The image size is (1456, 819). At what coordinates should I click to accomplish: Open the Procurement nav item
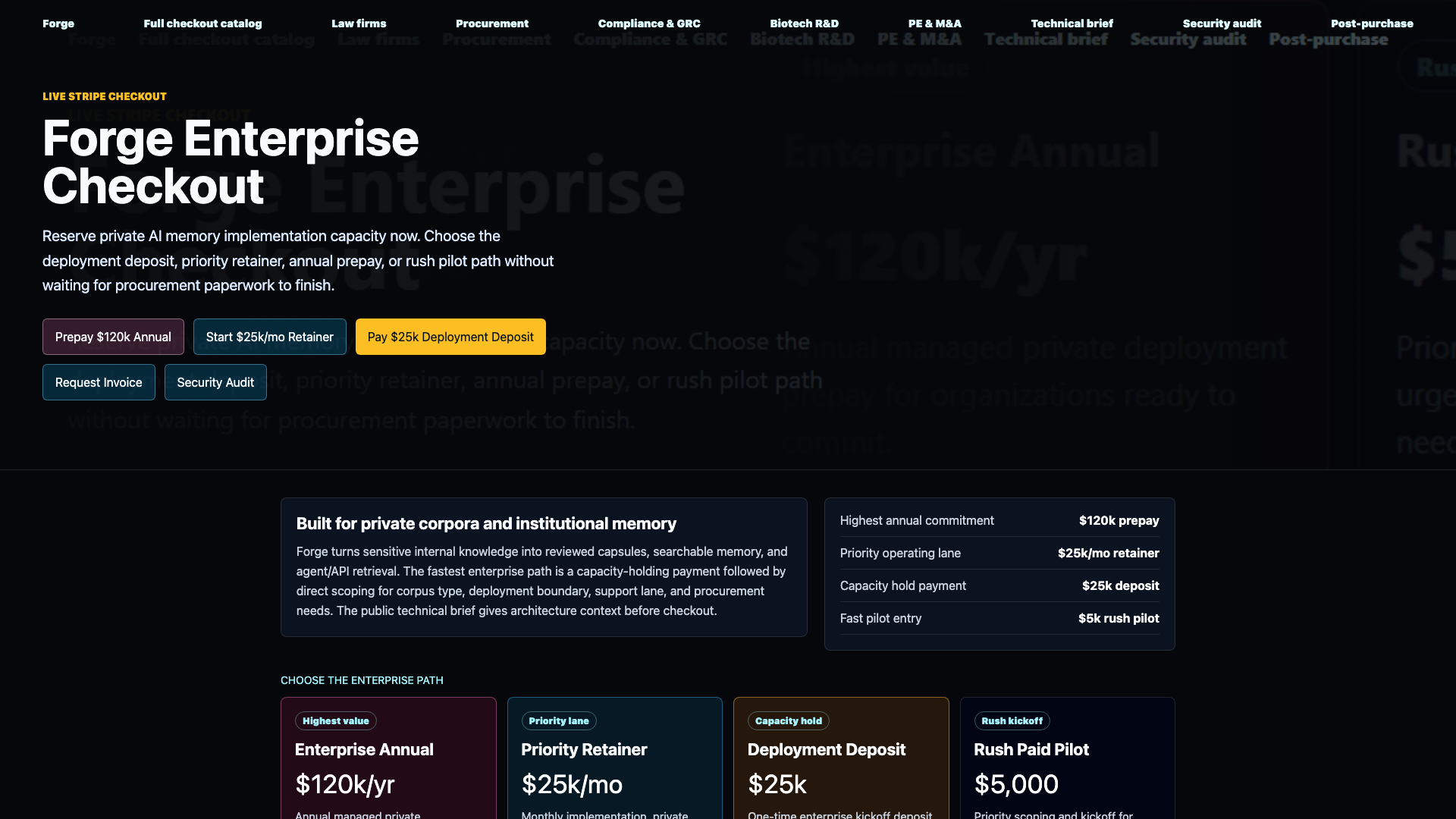[x=492, y=24]
